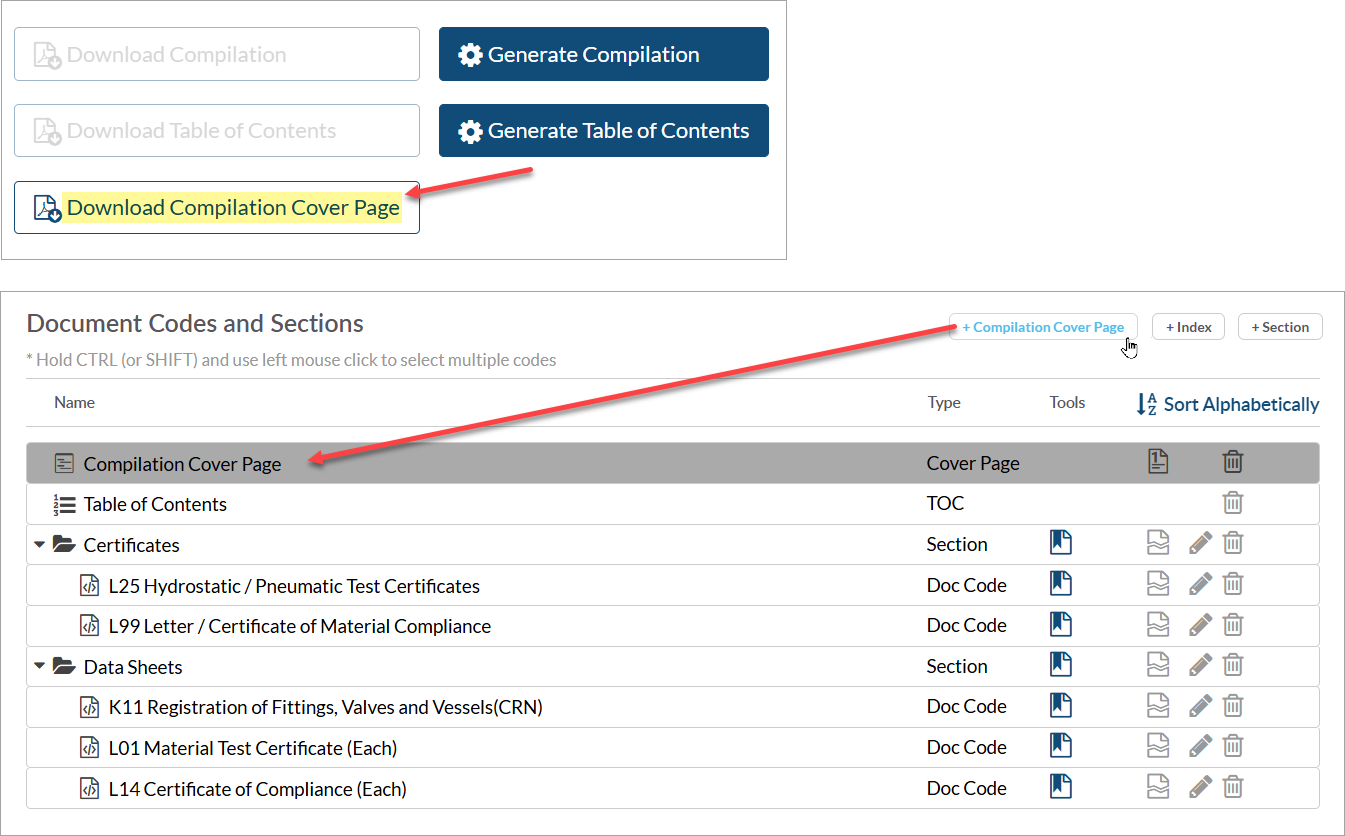This screenshot has width=1345, height=836.
Task: Click Generate Table of Contents button
Action: [604, 131]
